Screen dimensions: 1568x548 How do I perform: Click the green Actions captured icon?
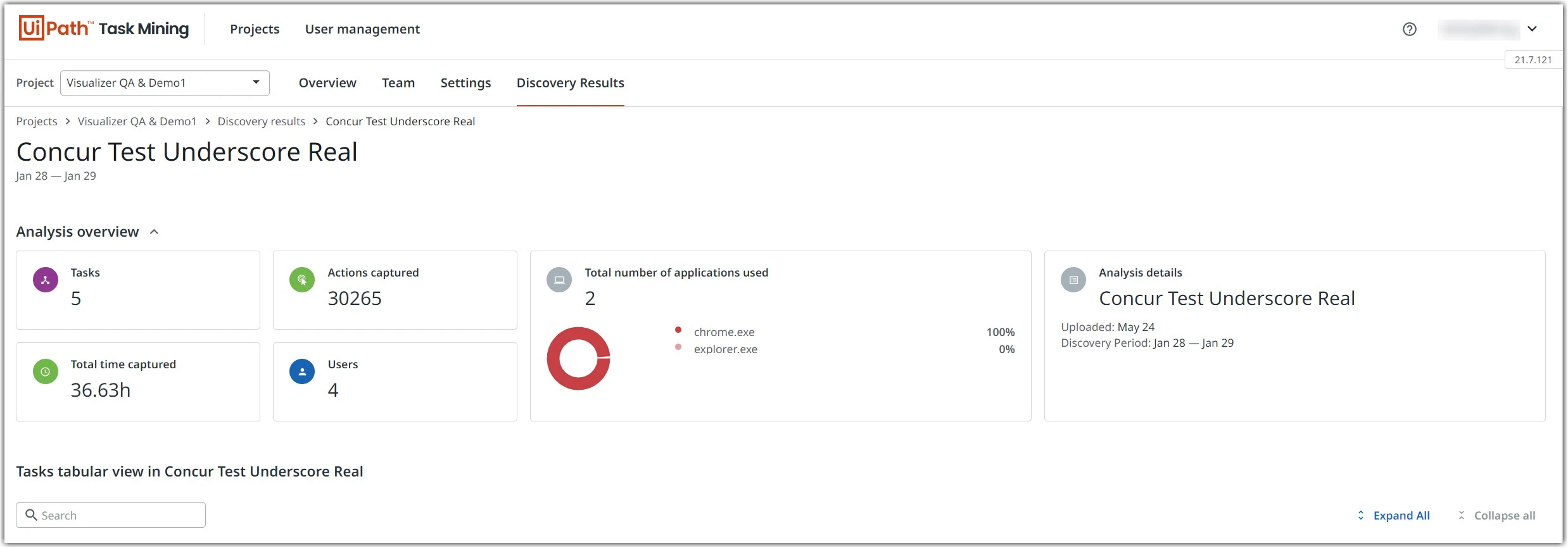[x=302, y=280]
